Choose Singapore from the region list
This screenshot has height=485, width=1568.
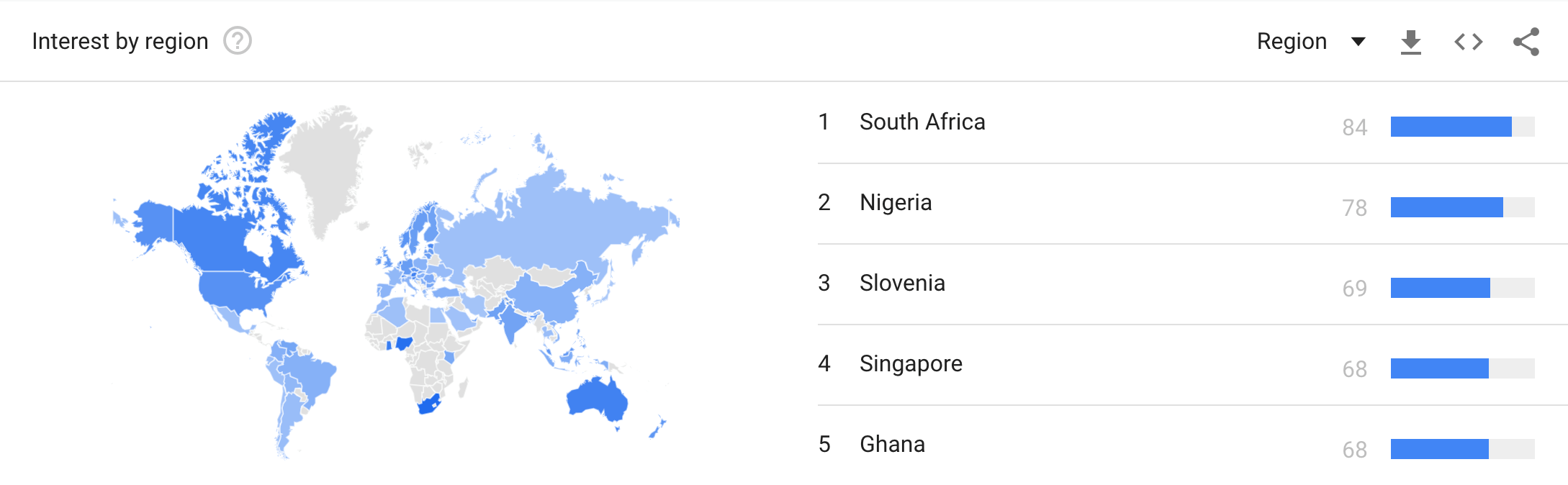[x=910, y=364]
